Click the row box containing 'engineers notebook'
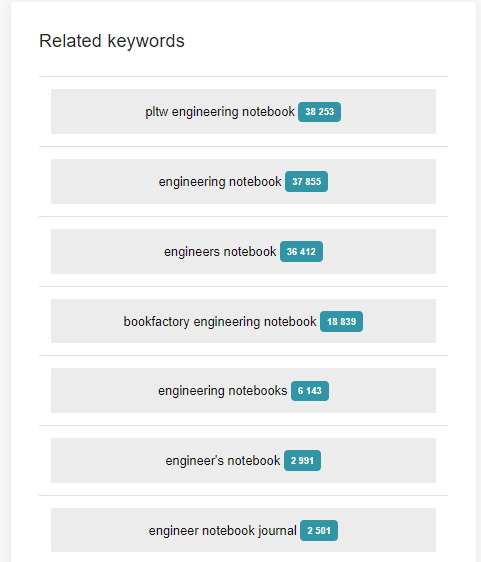The image size is (481, 562). tap(243, 251)
